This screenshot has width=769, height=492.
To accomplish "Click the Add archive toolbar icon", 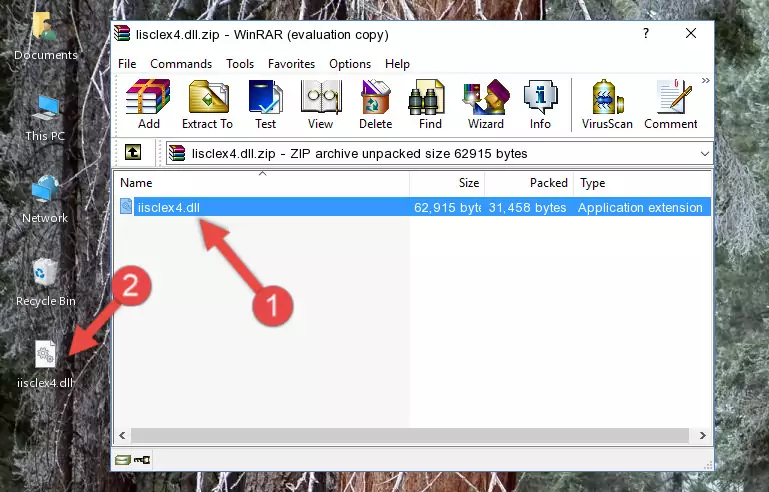I will 148,104.
